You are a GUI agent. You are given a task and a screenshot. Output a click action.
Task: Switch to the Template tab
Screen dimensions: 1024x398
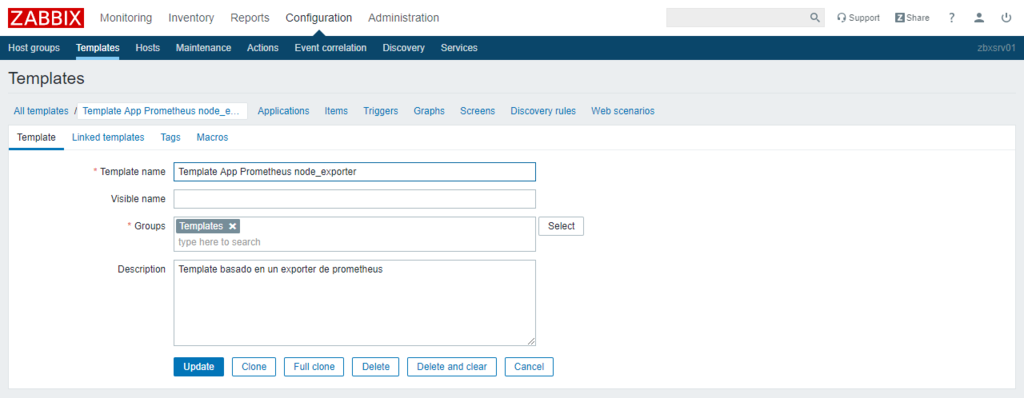tap(37, 138)
